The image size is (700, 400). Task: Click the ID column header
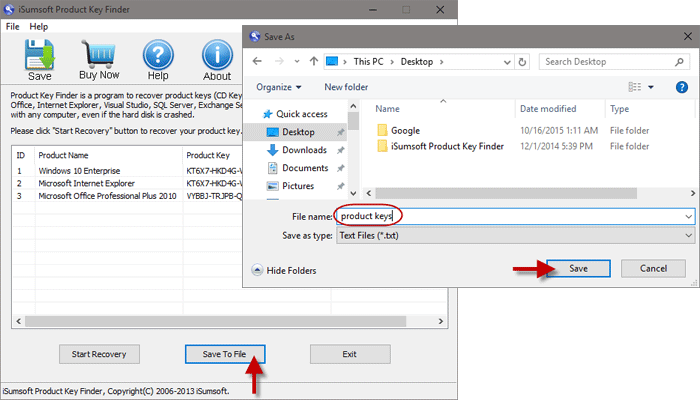[21, 155]
